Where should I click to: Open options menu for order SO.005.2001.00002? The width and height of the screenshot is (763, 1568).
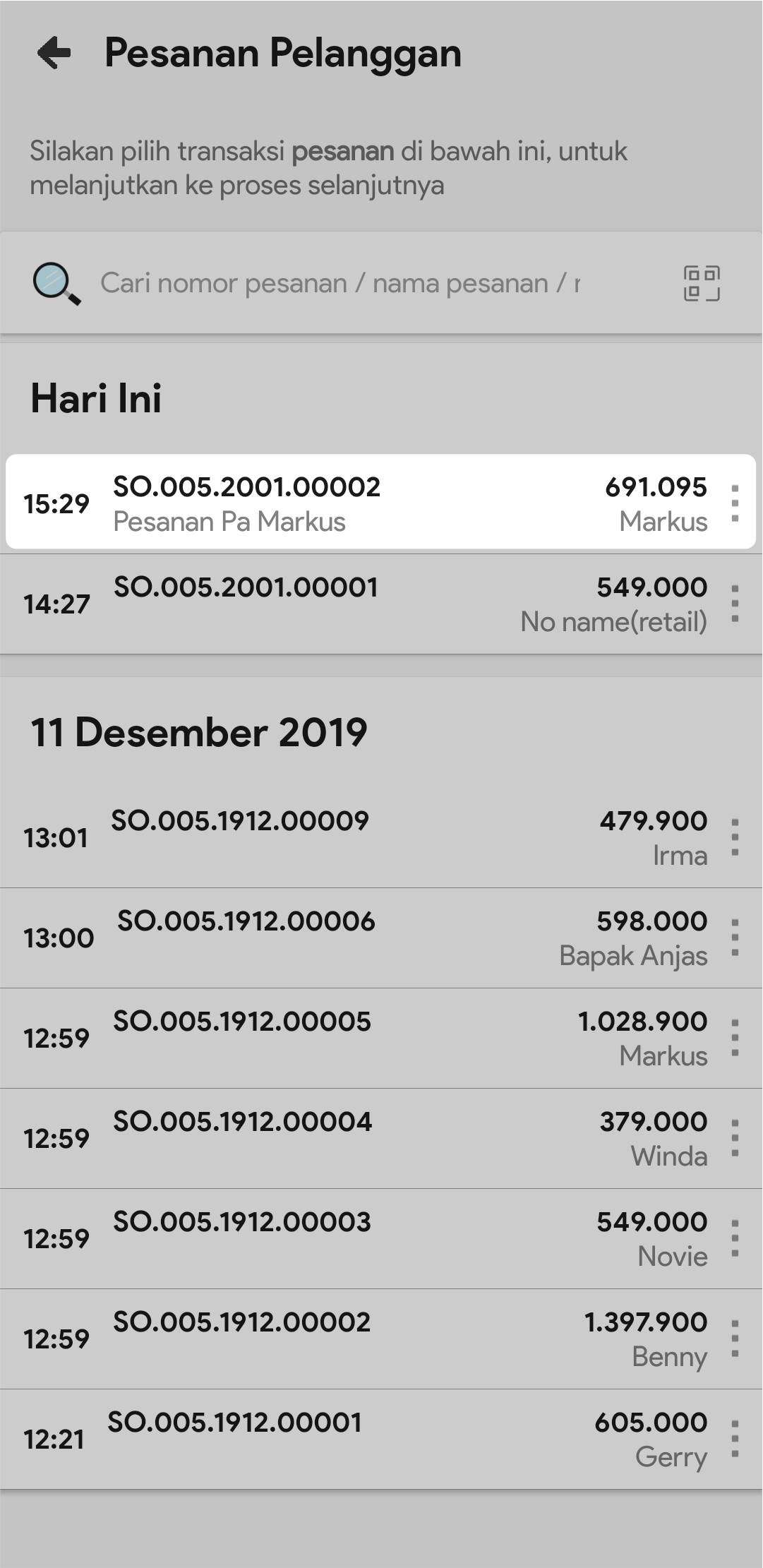[735, 503]
